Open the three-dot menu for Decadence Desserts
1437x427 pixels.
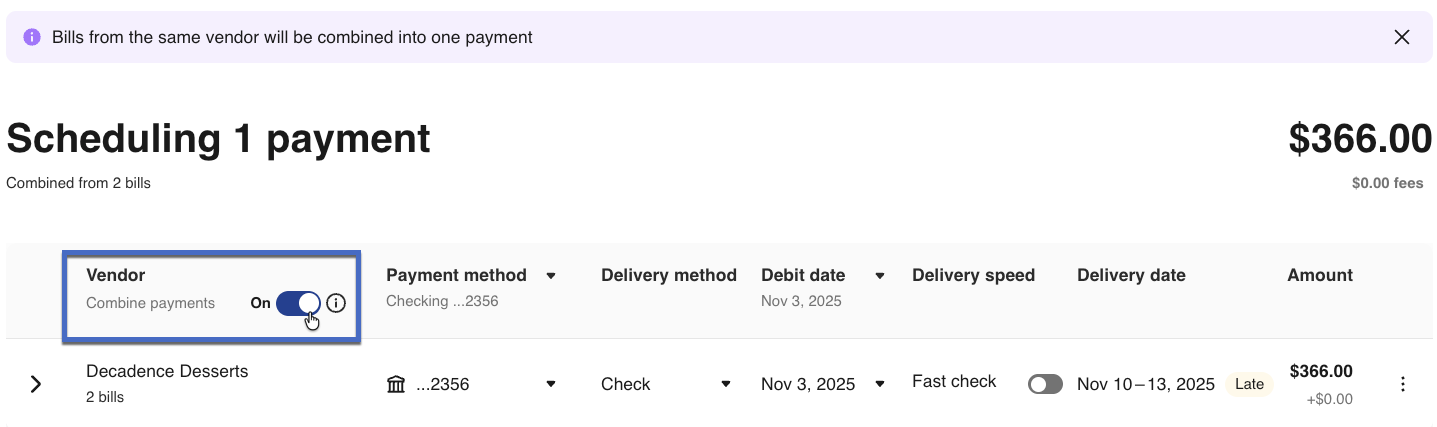point(1402,384)
